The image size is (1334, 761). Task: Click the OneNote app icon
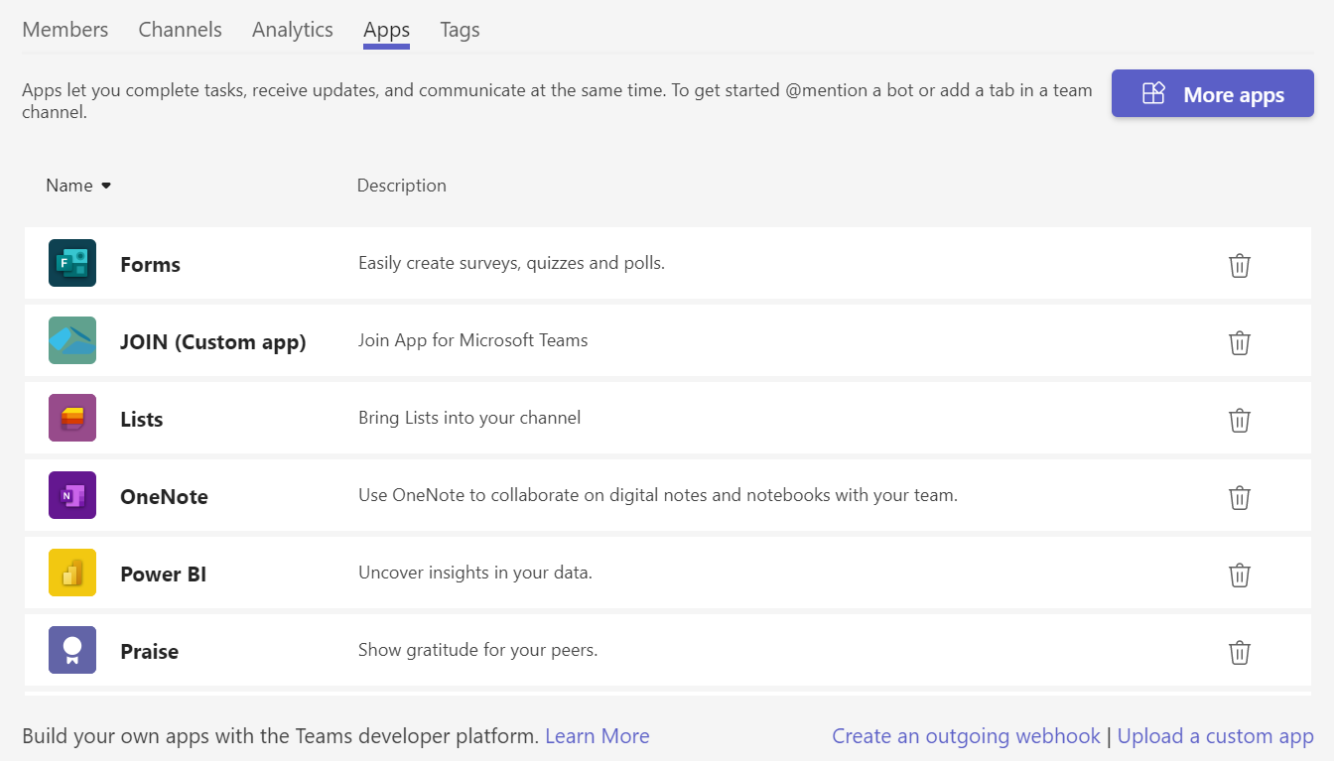coord(72,495)
